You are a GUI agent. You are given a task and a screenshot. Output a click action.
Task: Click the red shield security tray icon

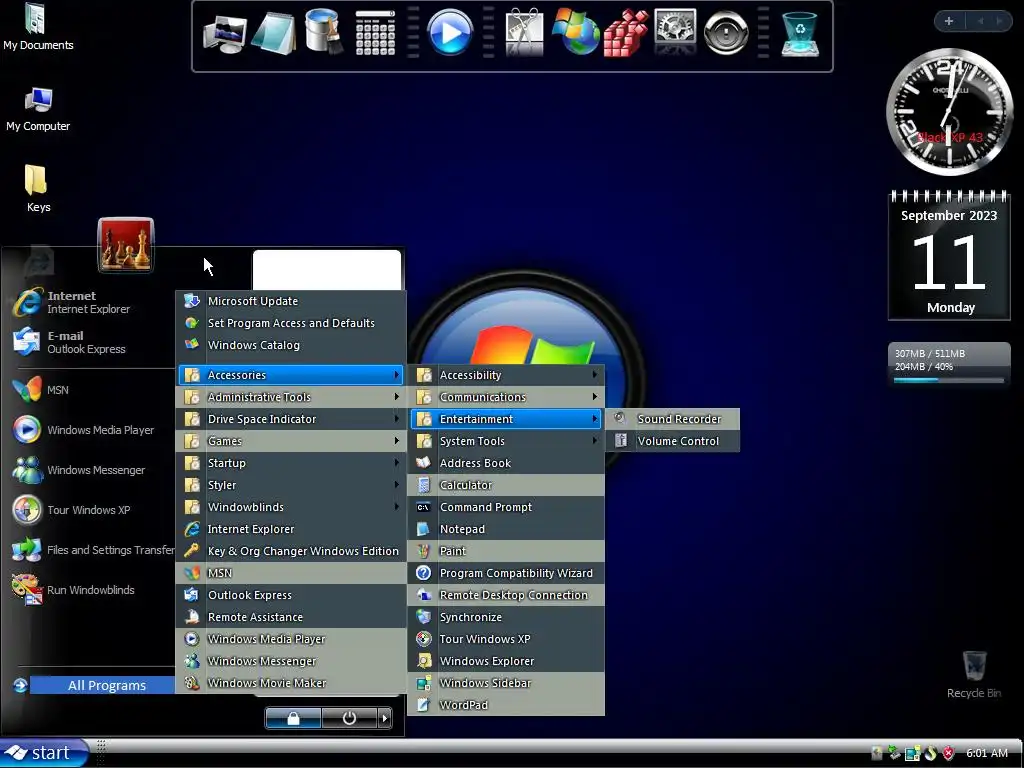coord(948,753)
